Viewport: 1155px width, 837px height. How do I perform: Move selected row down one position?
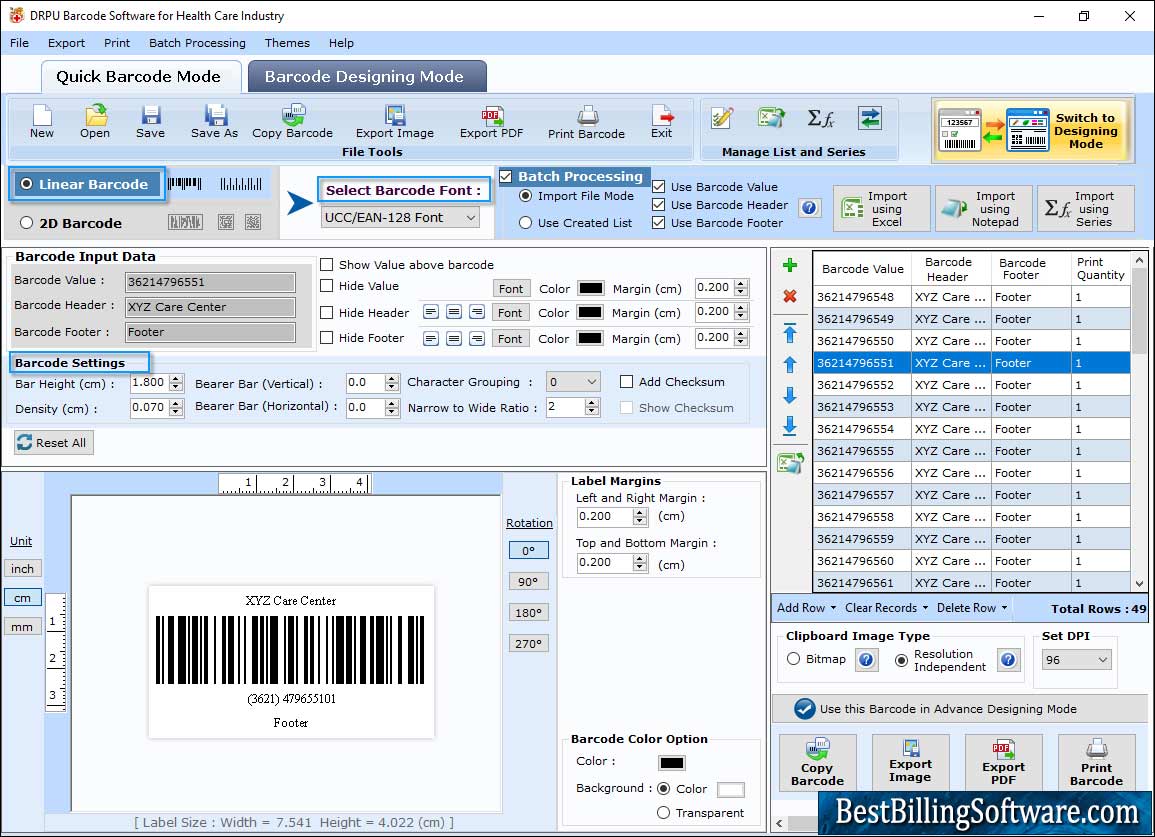790,396
